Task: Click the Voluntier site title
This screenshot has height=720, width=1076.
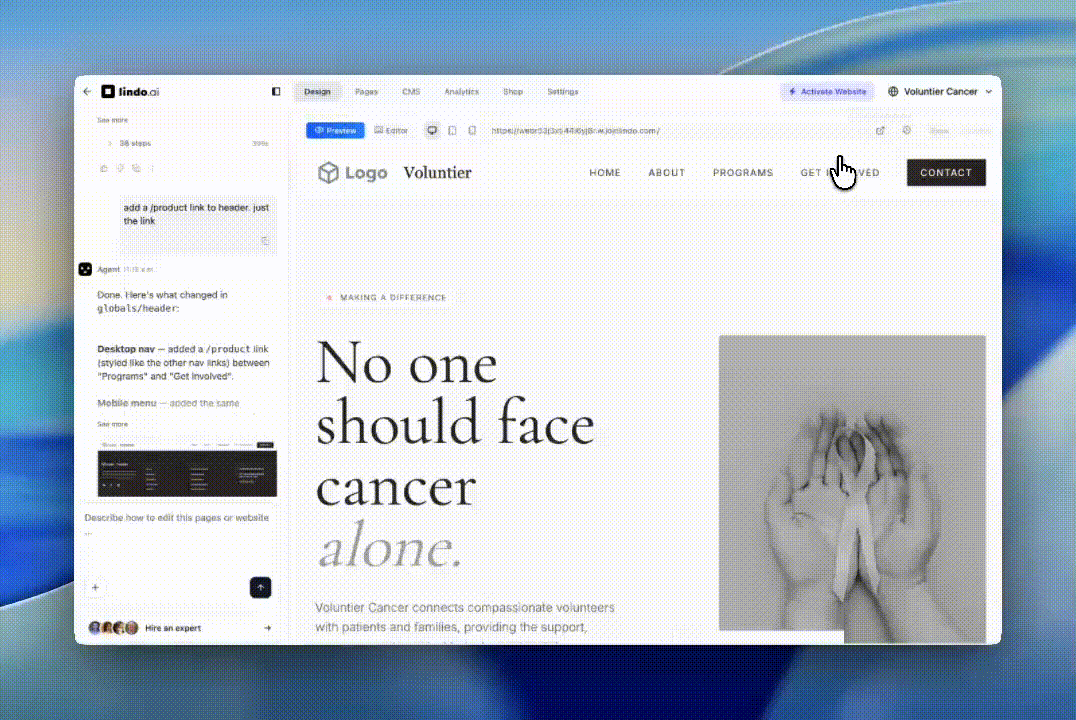Action: click(437, 172)
